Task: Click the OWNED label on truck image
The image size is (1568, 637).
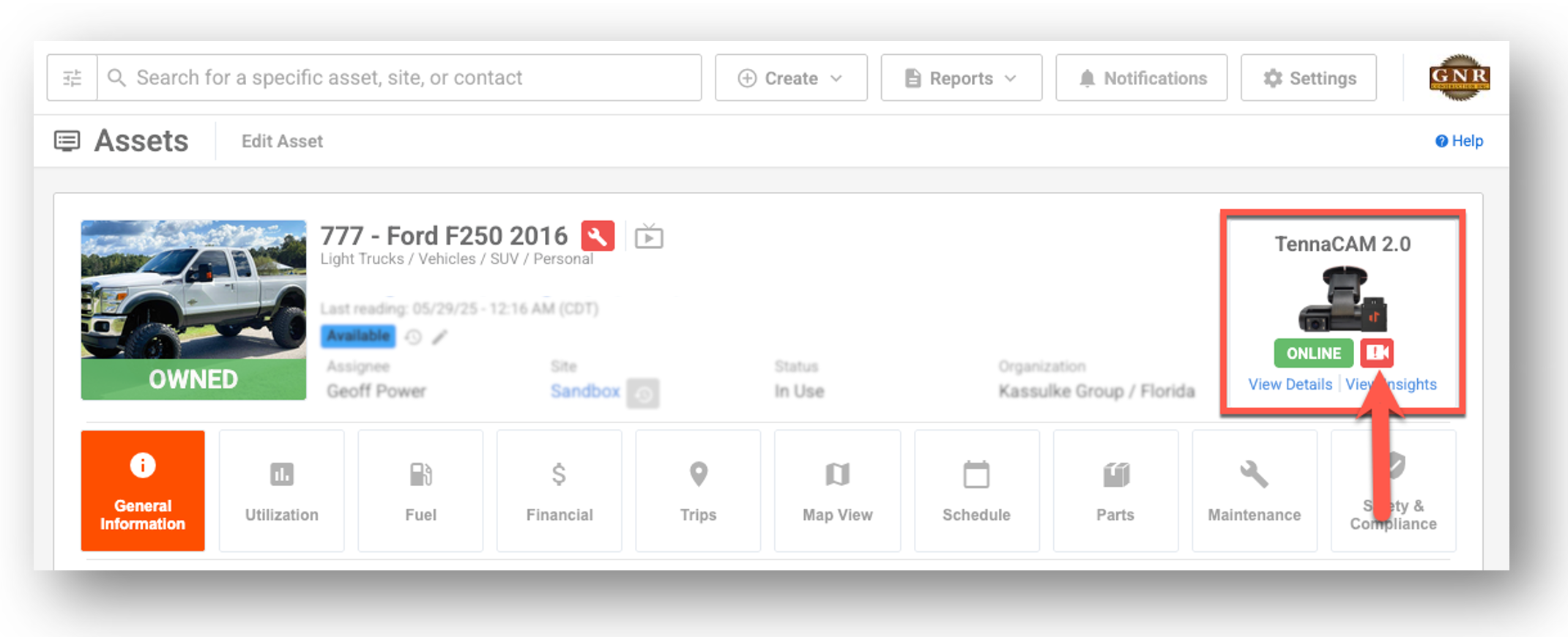Action: [193, 379]
